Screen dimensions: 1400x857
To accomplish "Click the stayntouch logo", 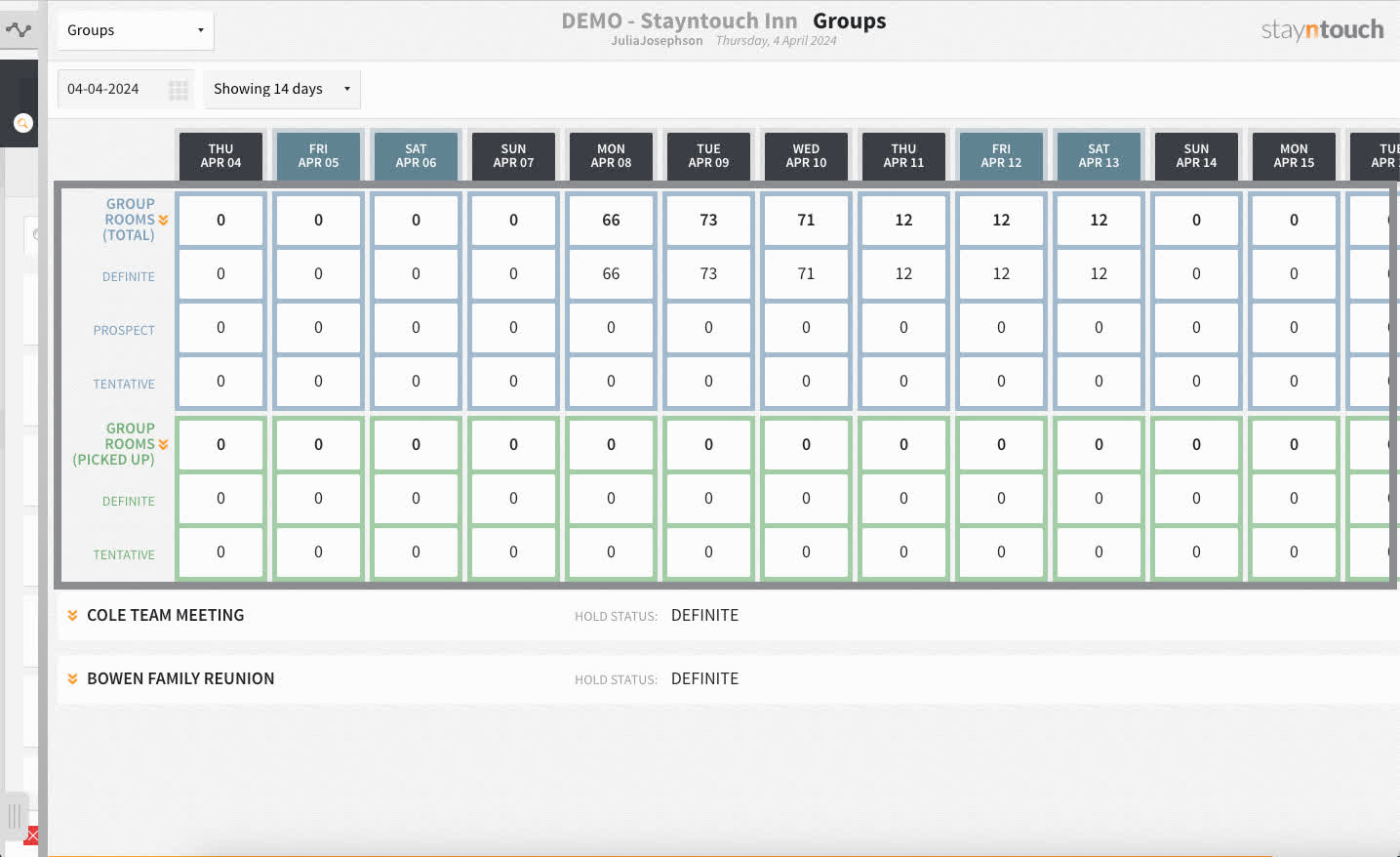I will 1322,30.
